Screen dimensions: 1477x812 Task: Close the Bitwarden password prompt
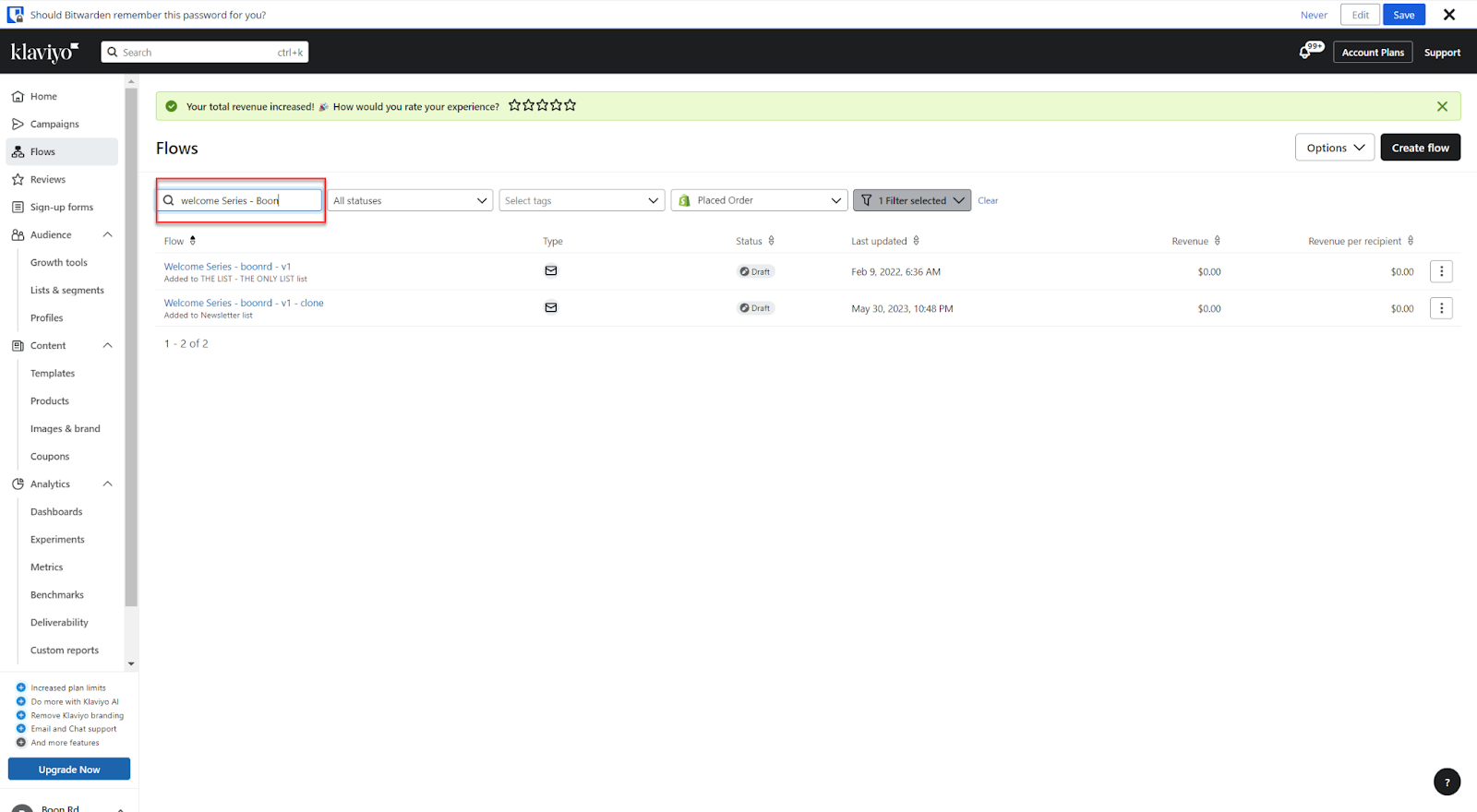pyautogui.click(x=1449, y=15)
